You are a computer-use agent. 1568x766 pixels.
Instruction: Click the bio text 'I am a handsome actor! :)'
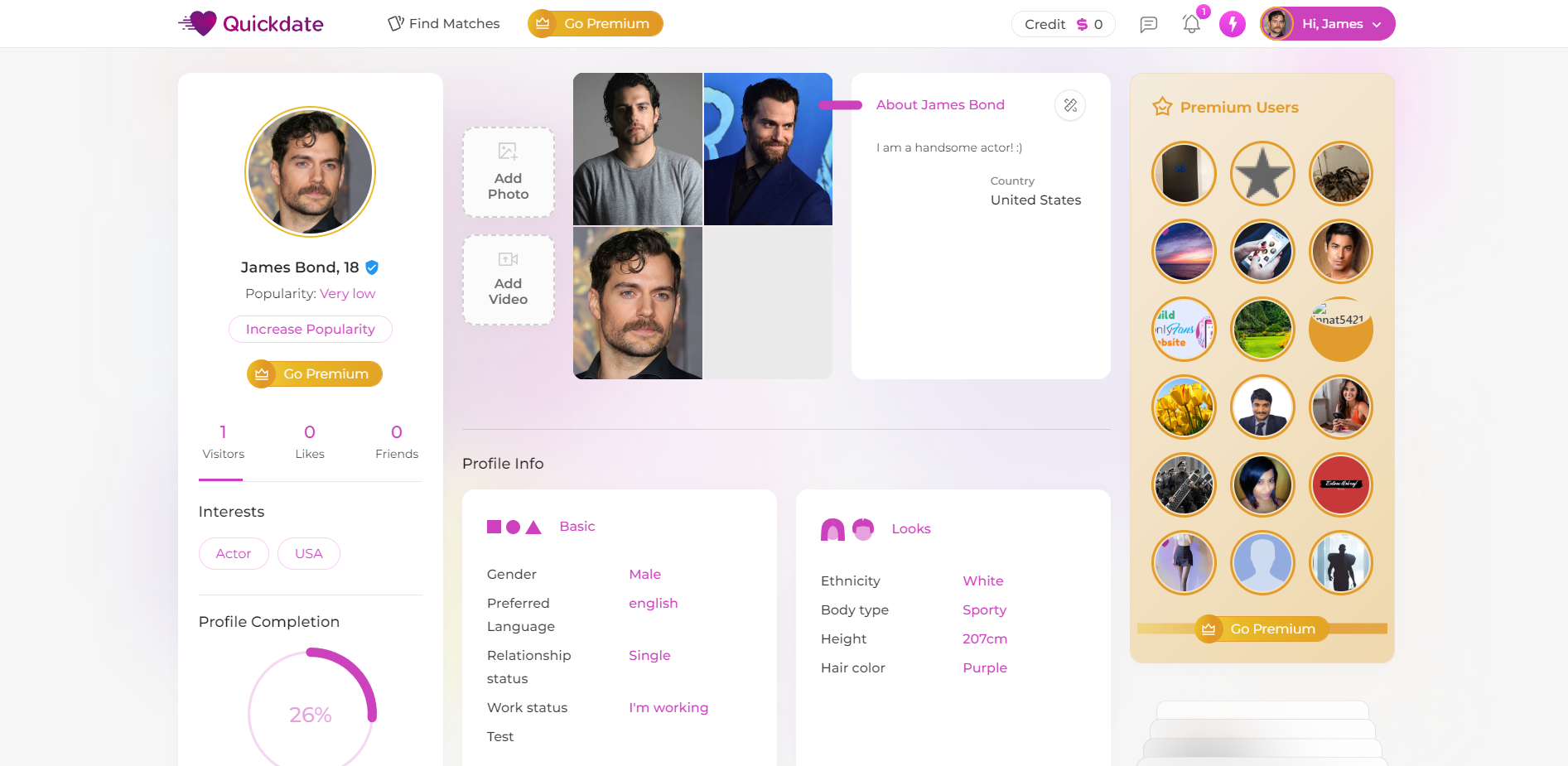pos(949,147)
